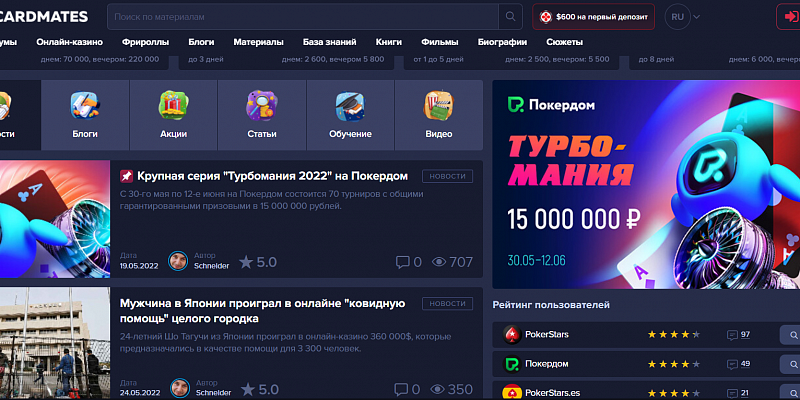This screenshot has height=400, width=800.
Task: Click views eye icon showing 350
Action: click(437, 390)
